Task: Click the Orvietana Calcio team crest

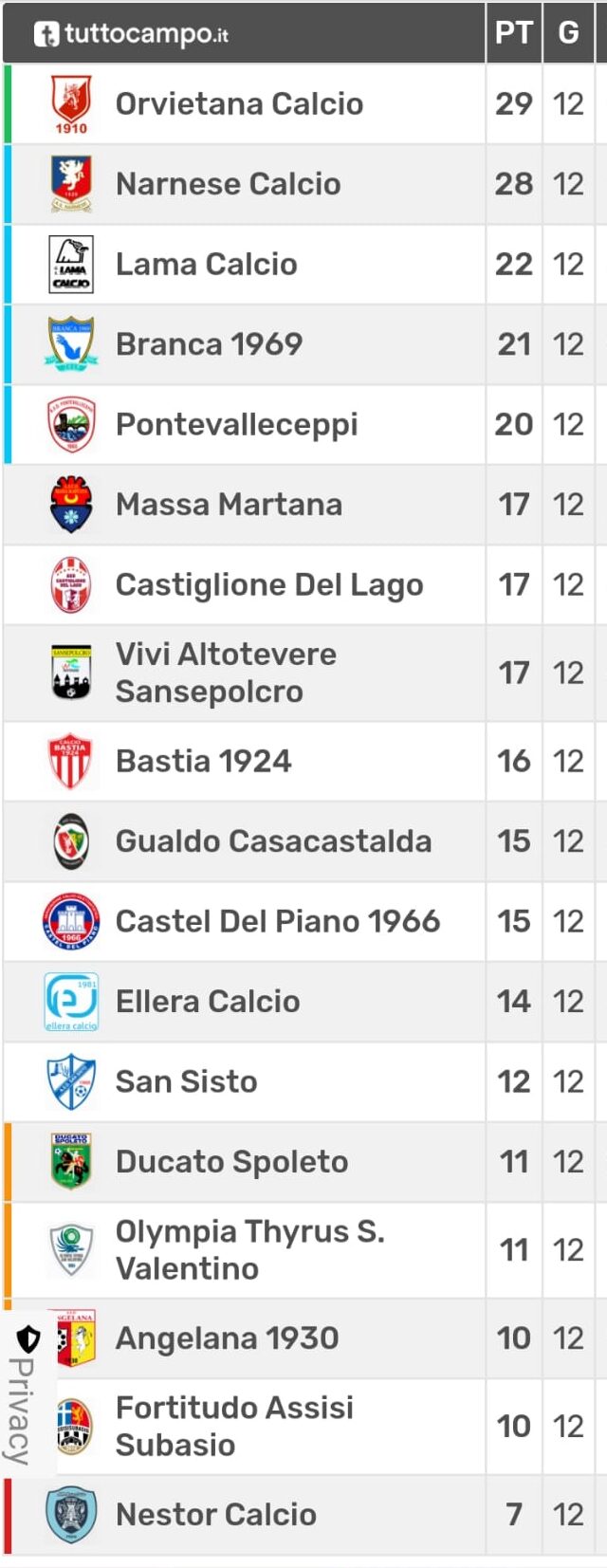Action: [71, 104]
